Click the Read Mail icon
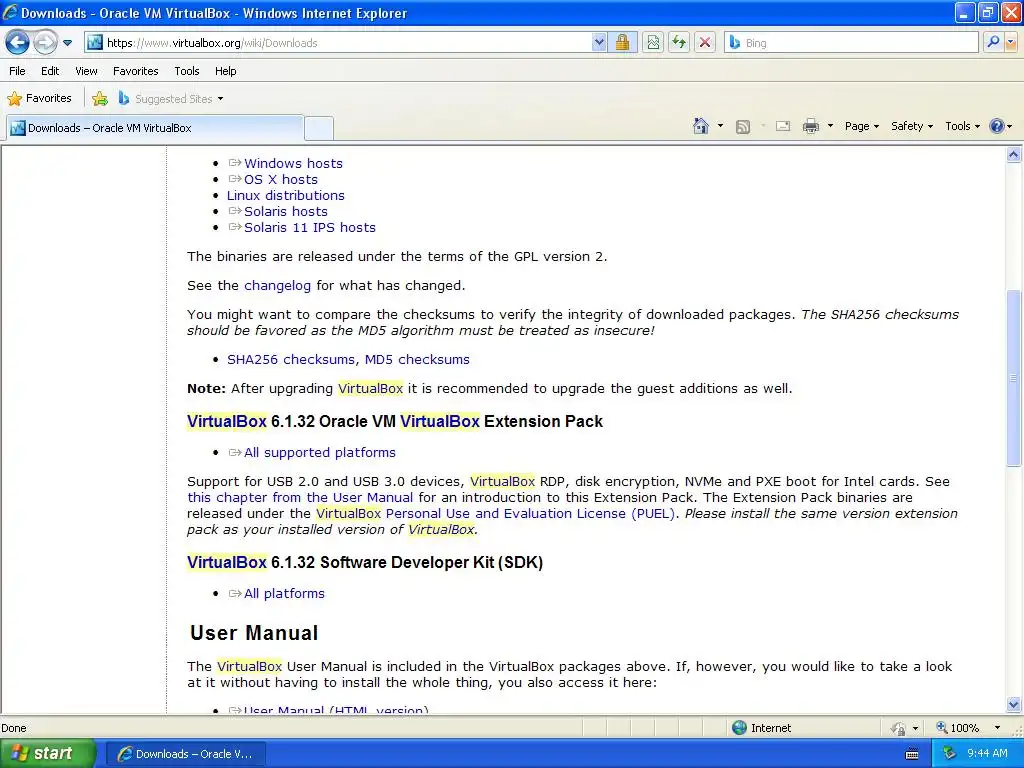The image size is (1024, 768). click(x=783, y=126)
